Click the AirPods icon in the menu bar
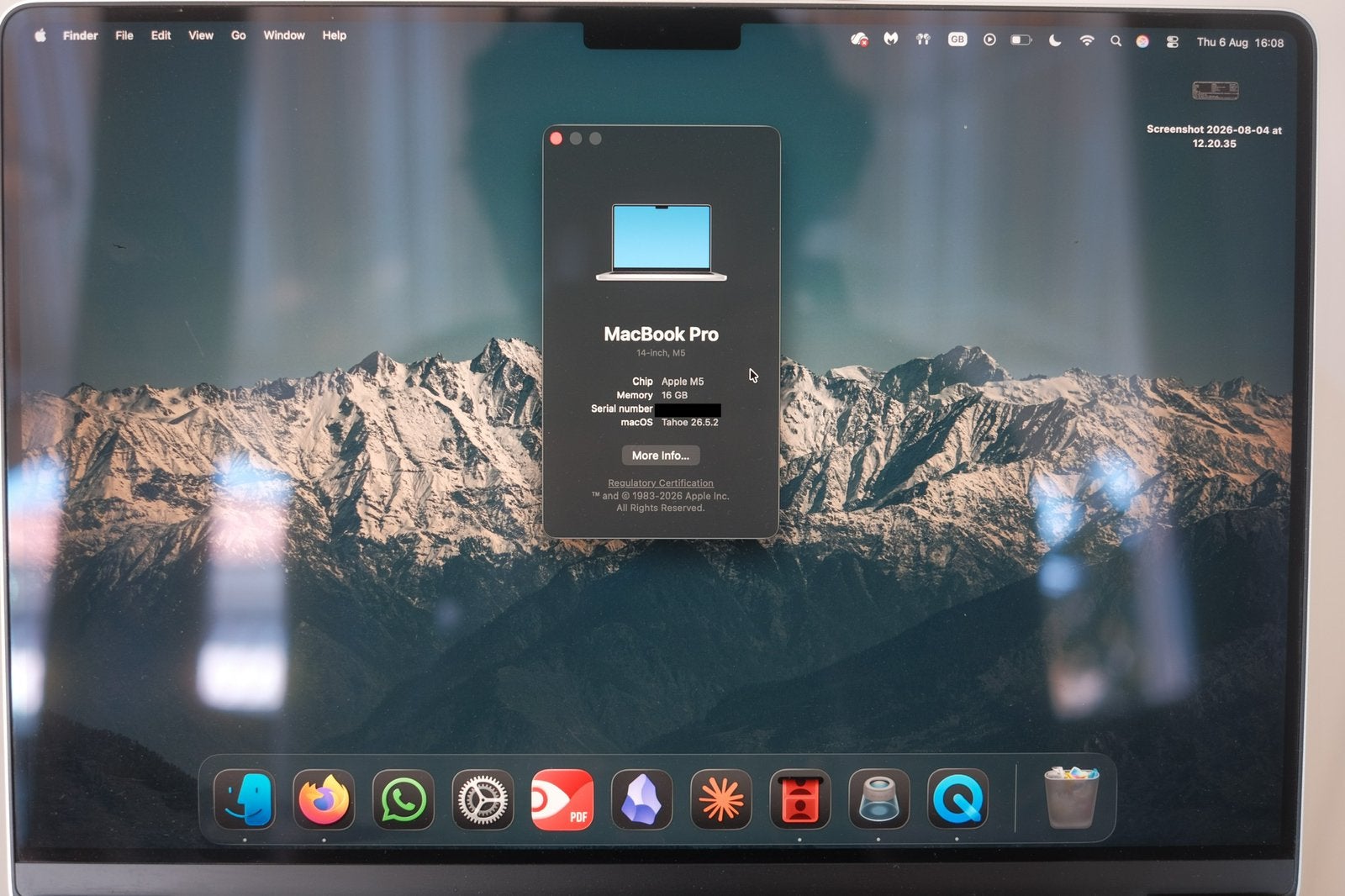Image resolution: width=1345 pixels, height=896 pixels. click(923, 40)
